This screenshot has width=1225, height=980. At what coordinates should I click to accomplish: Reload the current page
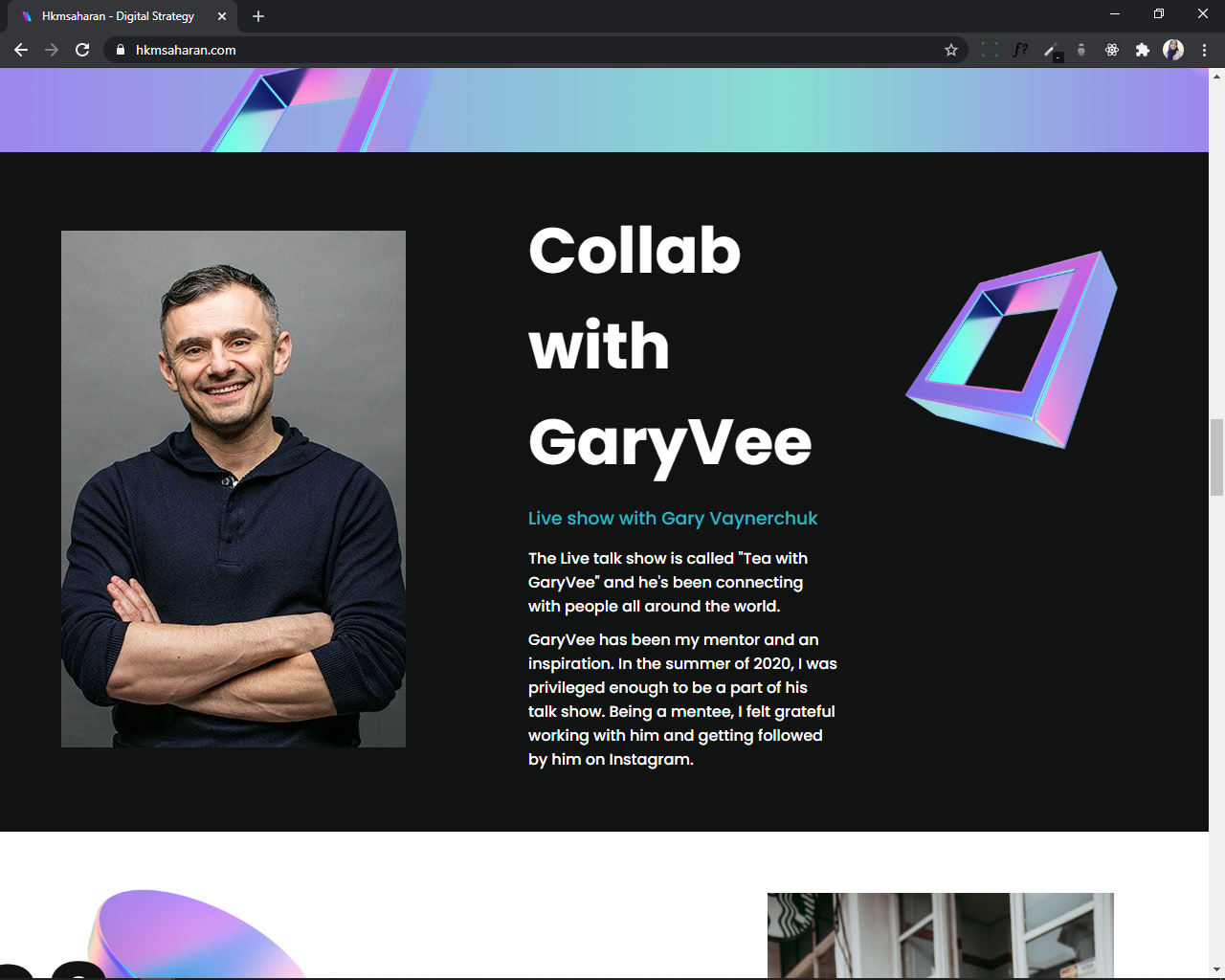click(x=82, y=50)
